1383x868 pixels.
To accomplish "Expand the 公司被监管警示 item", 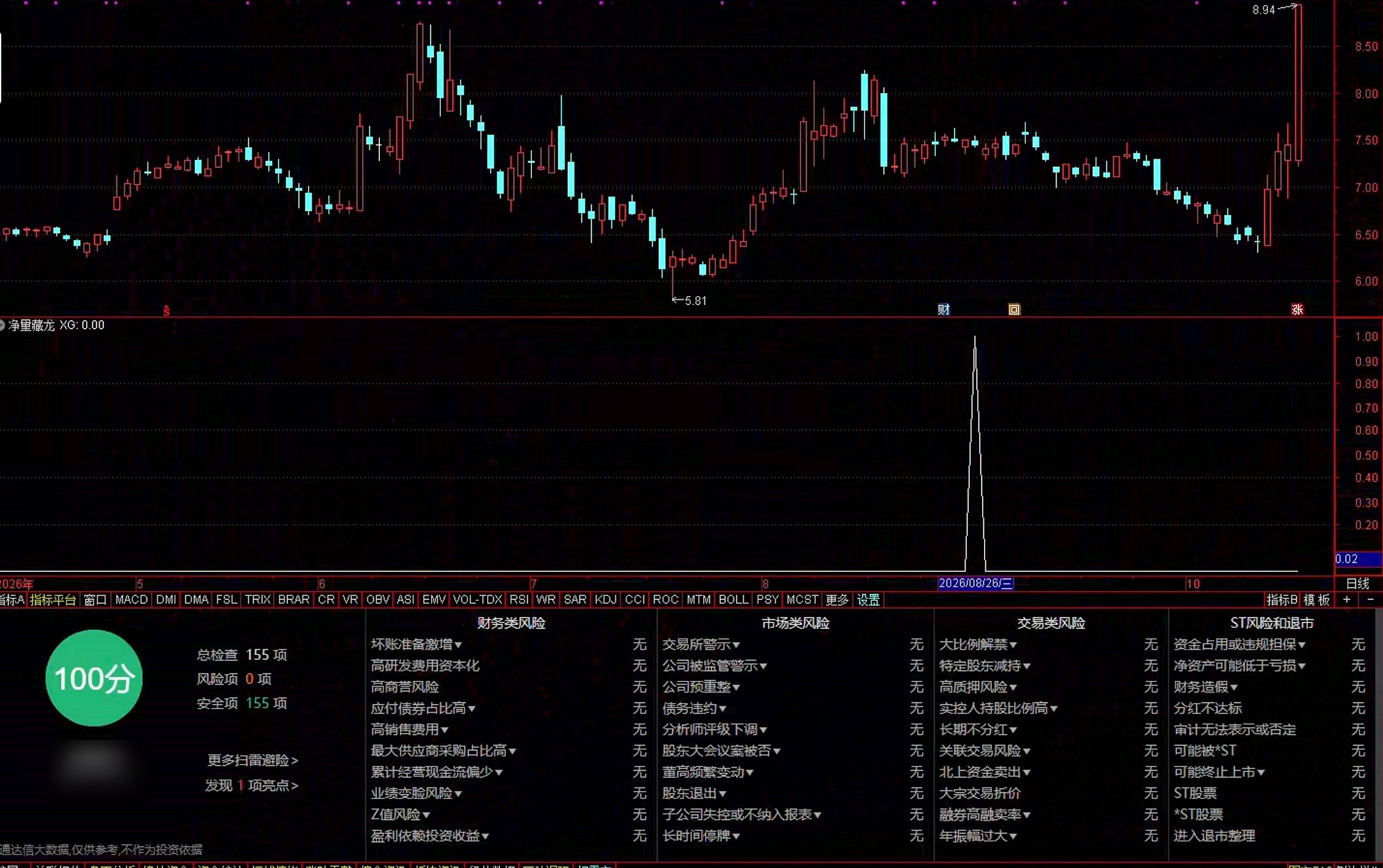I will 714,665.
